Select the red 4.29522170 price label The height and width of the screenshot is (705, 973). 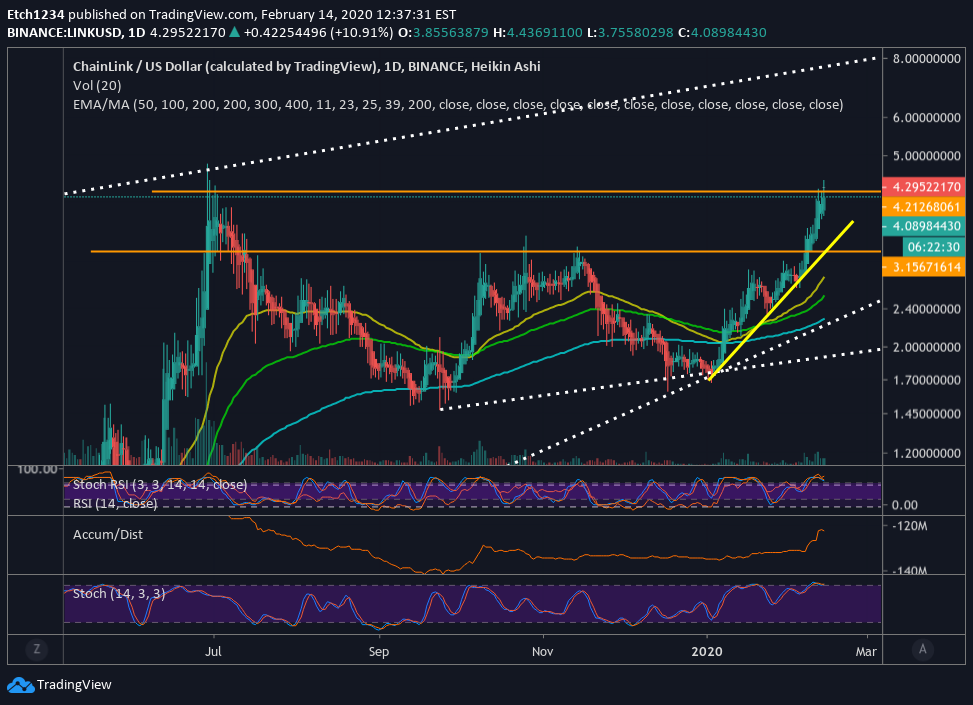(923, 187)
